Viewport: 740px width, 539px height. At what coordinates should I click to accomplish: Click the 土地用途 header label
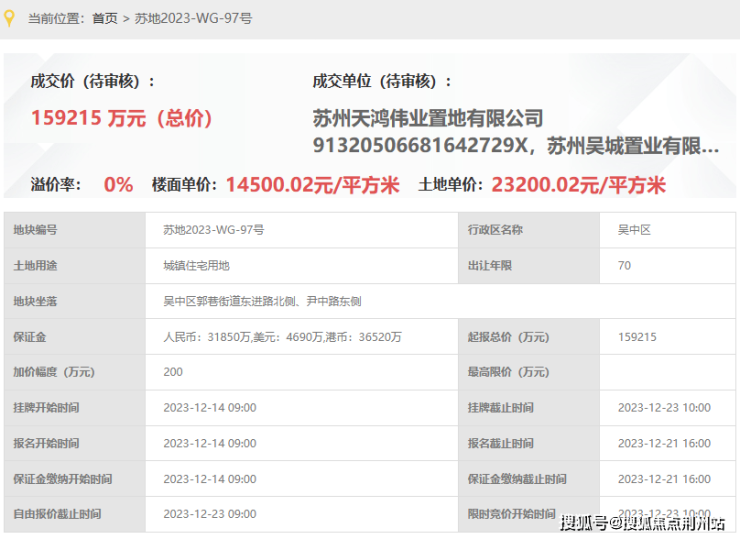point(35,266)
